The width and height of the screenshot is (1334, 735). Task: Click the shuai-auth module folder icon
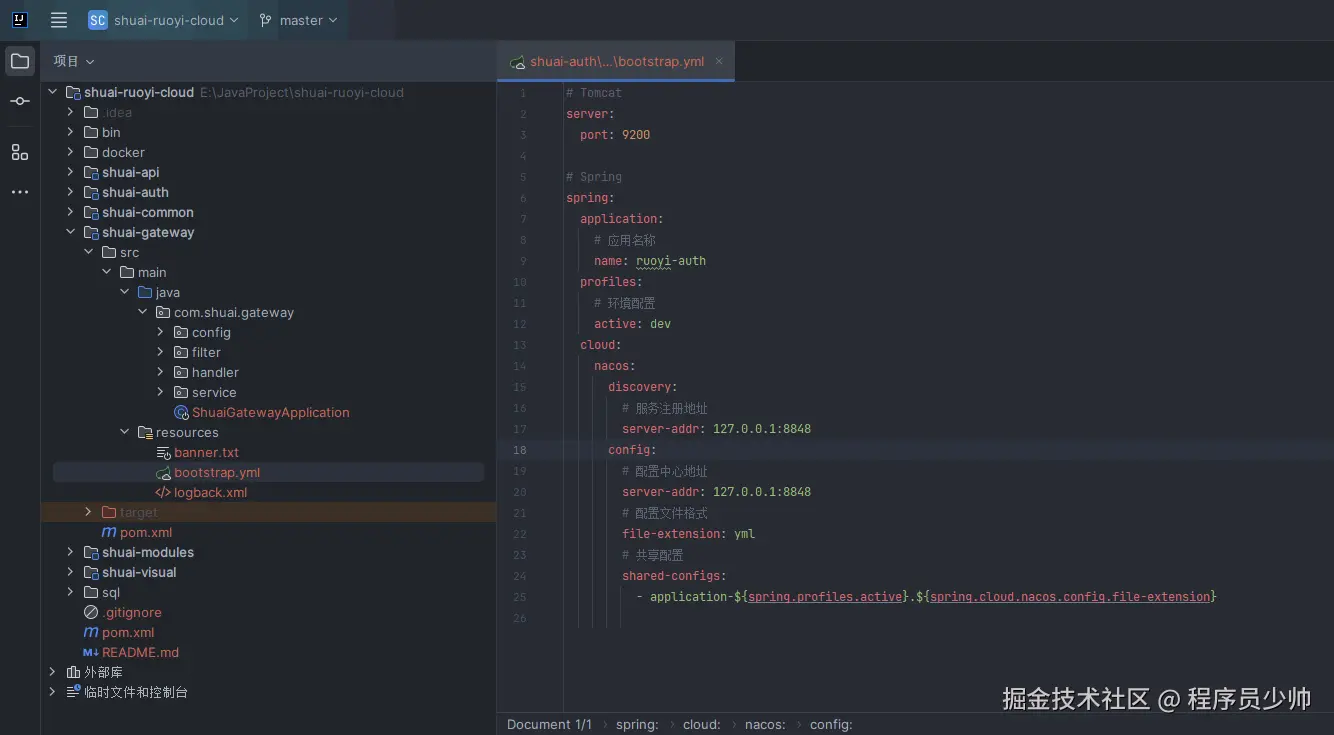point(91,192)
